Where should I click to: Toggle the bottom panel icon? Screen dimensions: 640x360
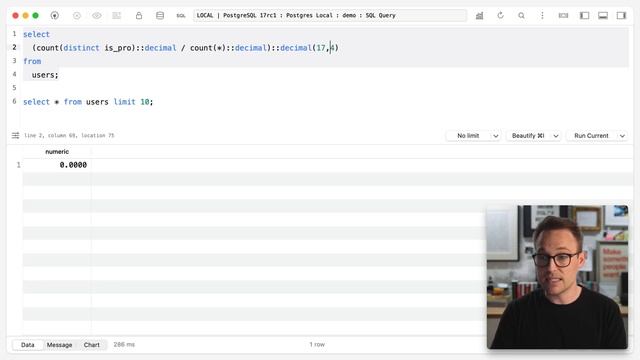pos(603,16)
